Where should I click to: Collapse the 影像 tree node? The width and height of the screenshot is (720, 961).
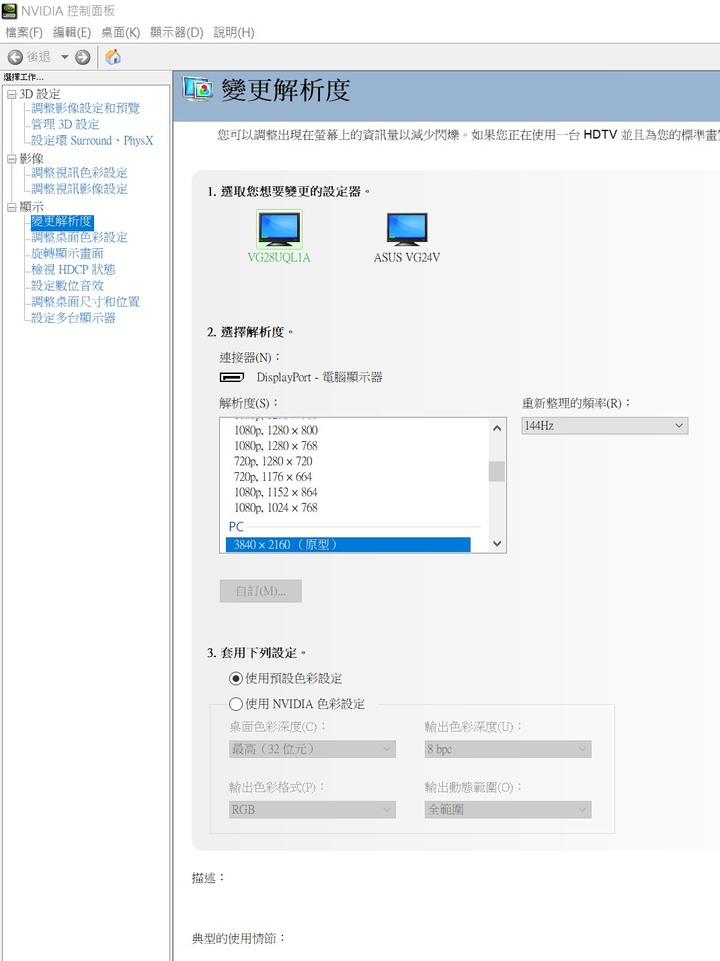[x=11, y=158]
